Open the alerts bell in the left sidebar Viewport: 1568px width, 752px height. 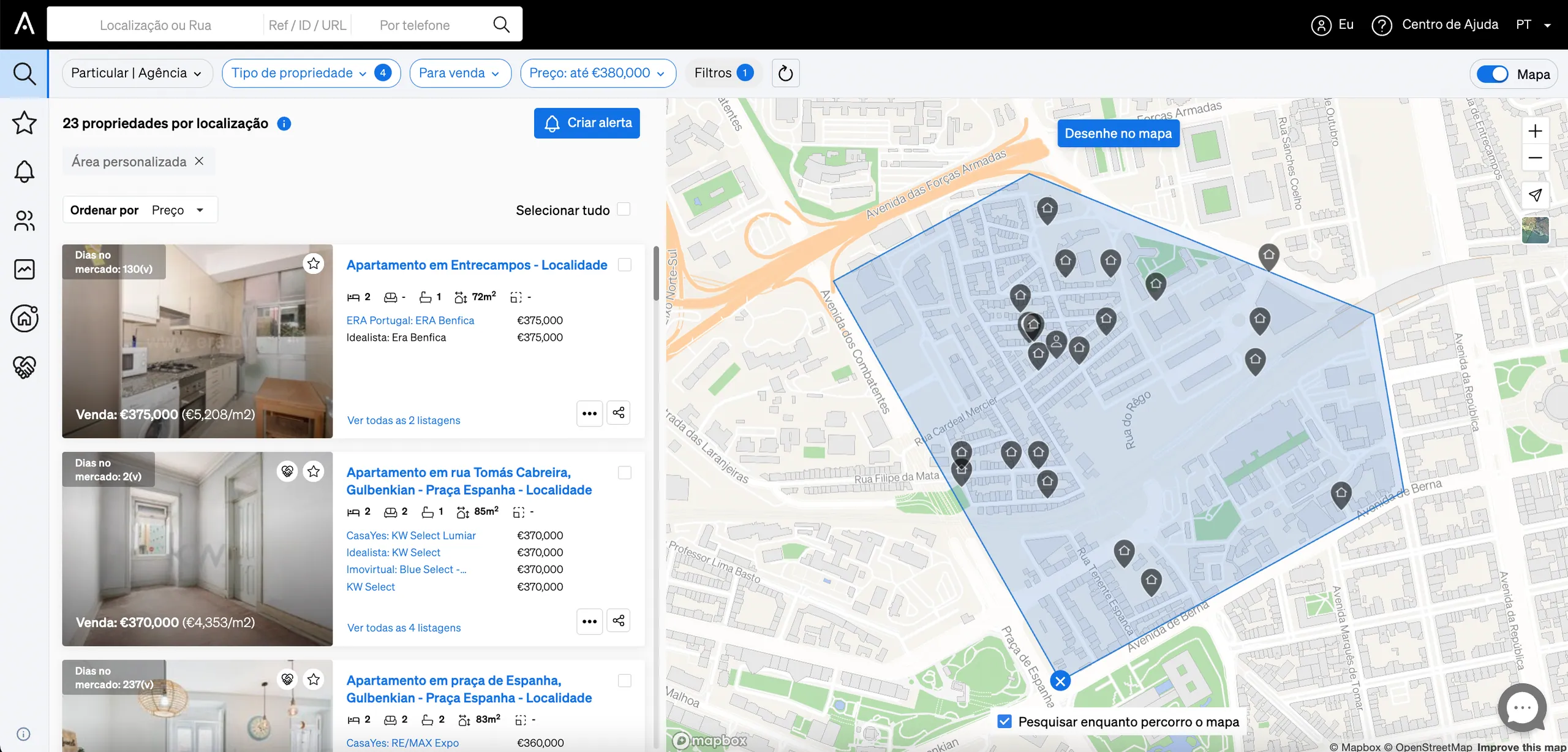[24, 171]
